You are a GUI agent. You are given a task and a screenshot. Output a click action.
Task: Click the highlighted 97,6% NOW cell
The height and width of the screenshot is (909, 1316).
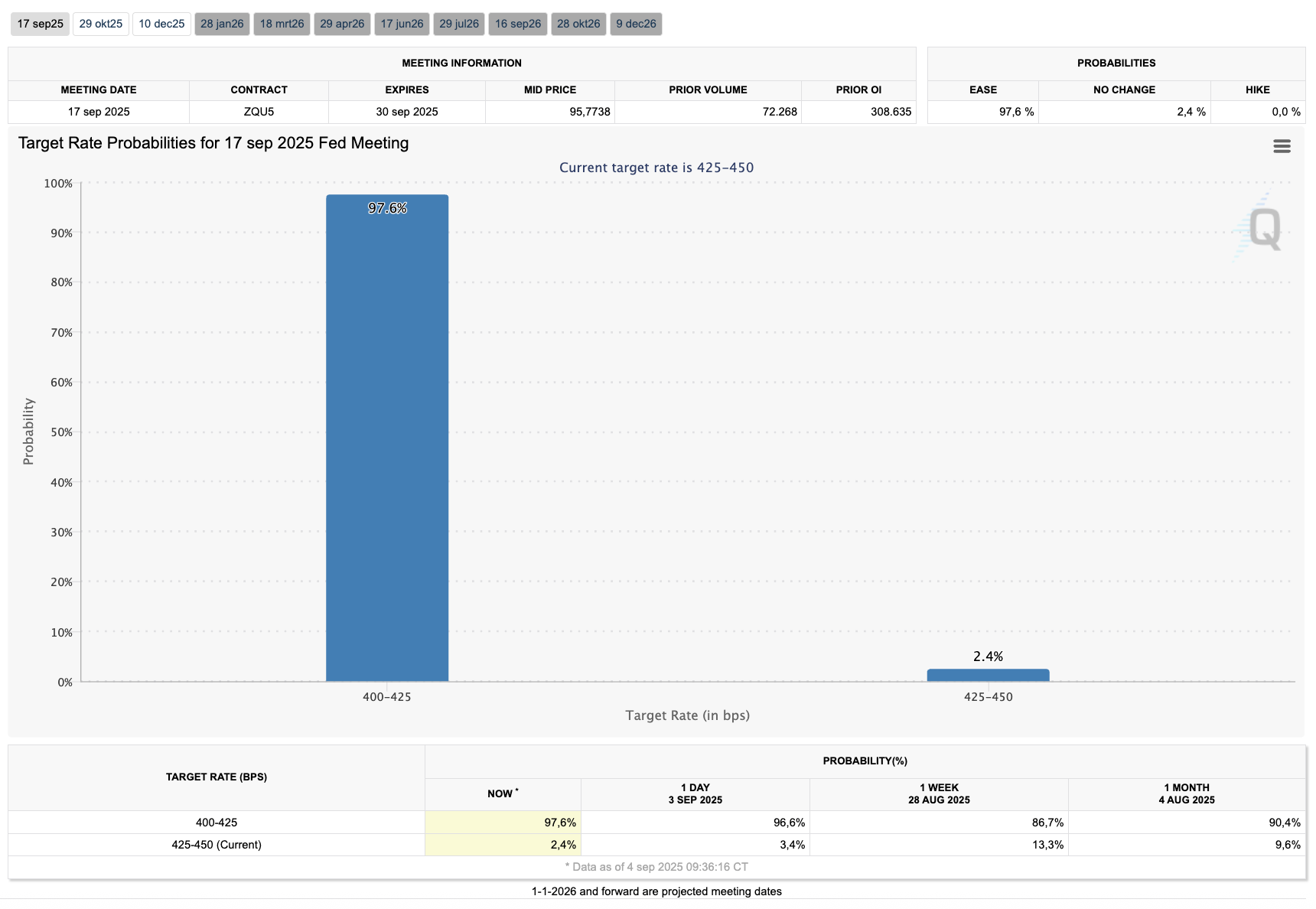[503, 823]
